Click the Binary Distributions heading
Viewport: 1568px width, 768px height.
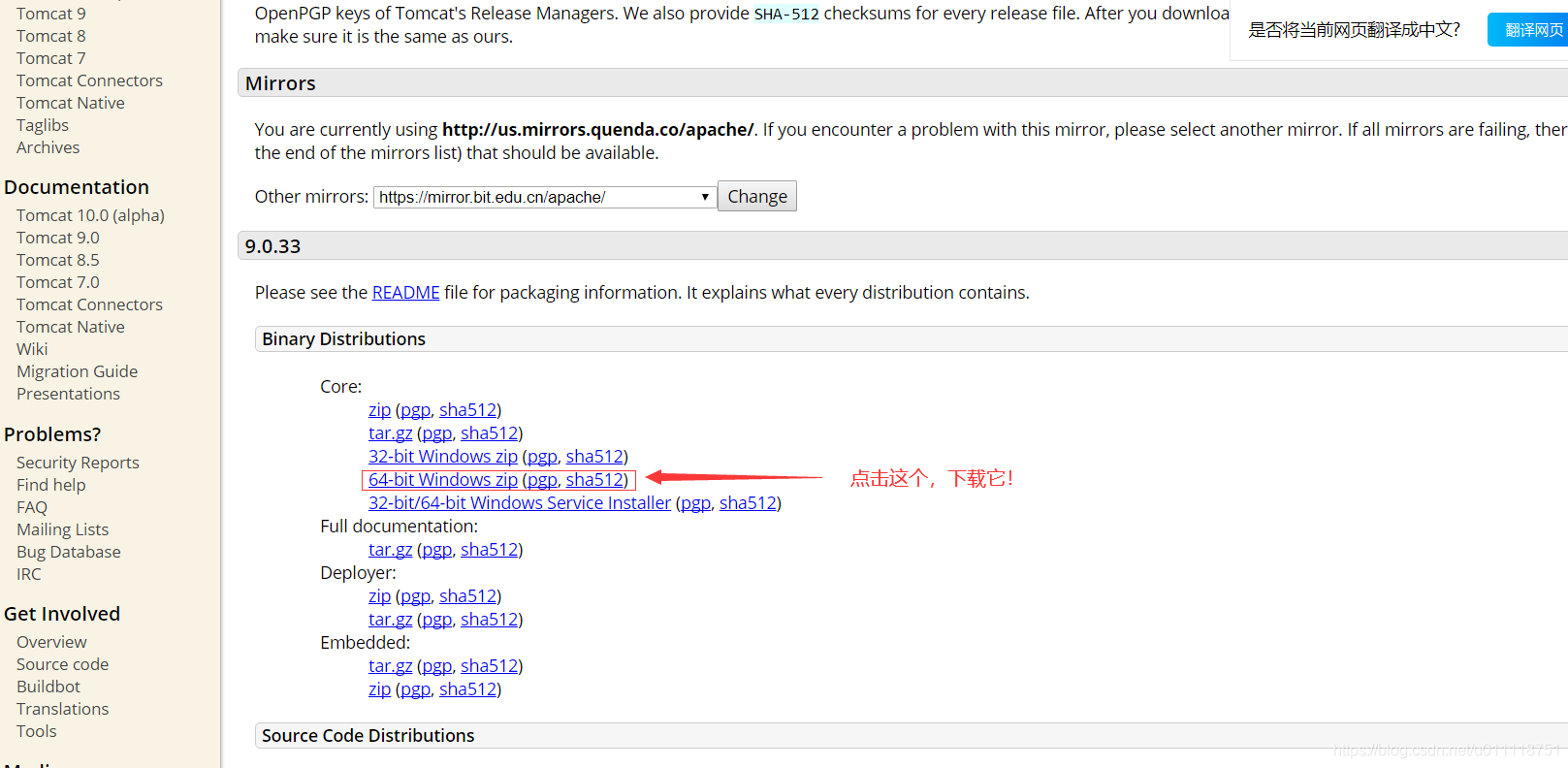343,338
